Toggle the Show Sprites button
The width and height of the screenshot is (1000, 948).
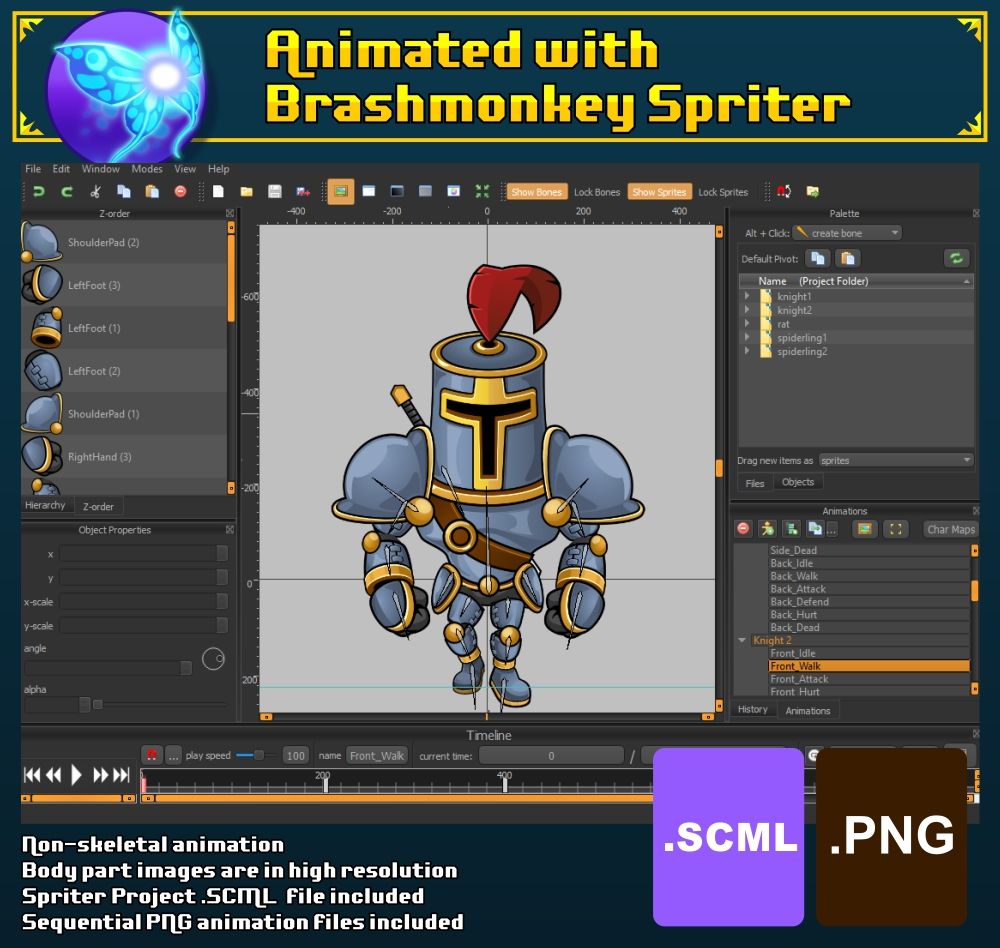click(x=659, y=192)
